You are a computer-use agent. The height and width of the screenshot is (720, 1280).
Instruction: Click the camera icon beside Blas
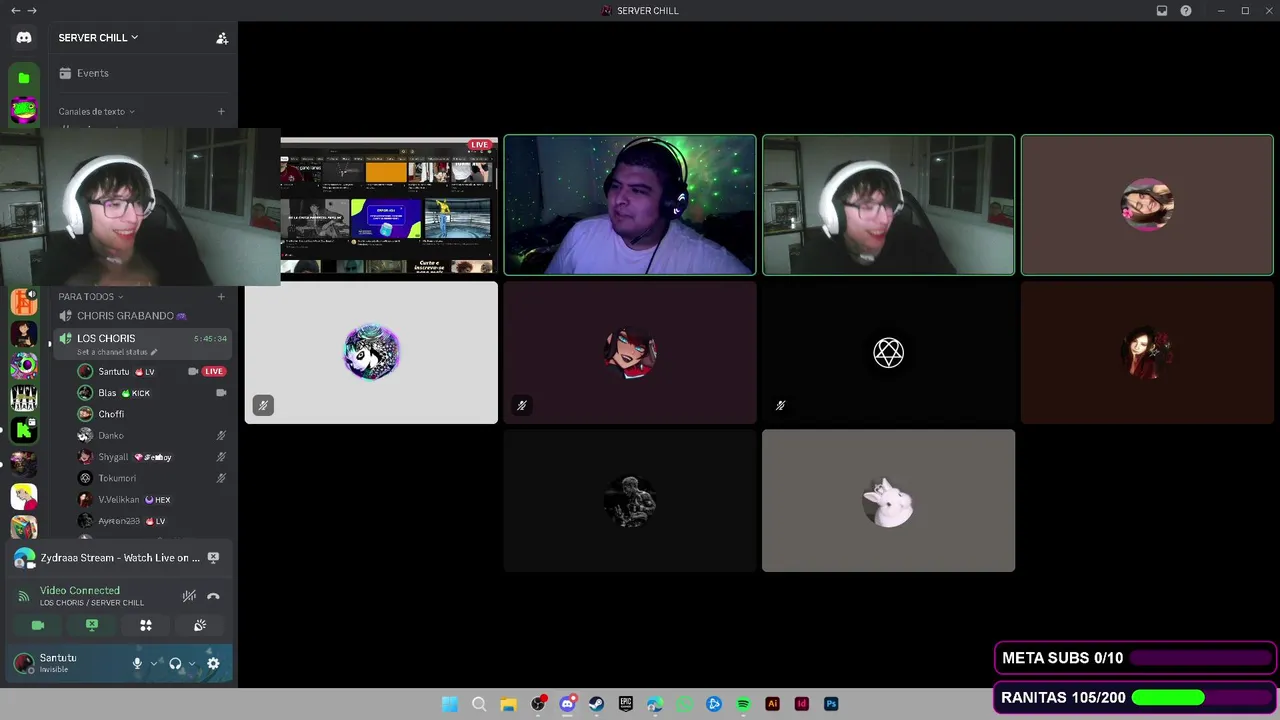221,393
